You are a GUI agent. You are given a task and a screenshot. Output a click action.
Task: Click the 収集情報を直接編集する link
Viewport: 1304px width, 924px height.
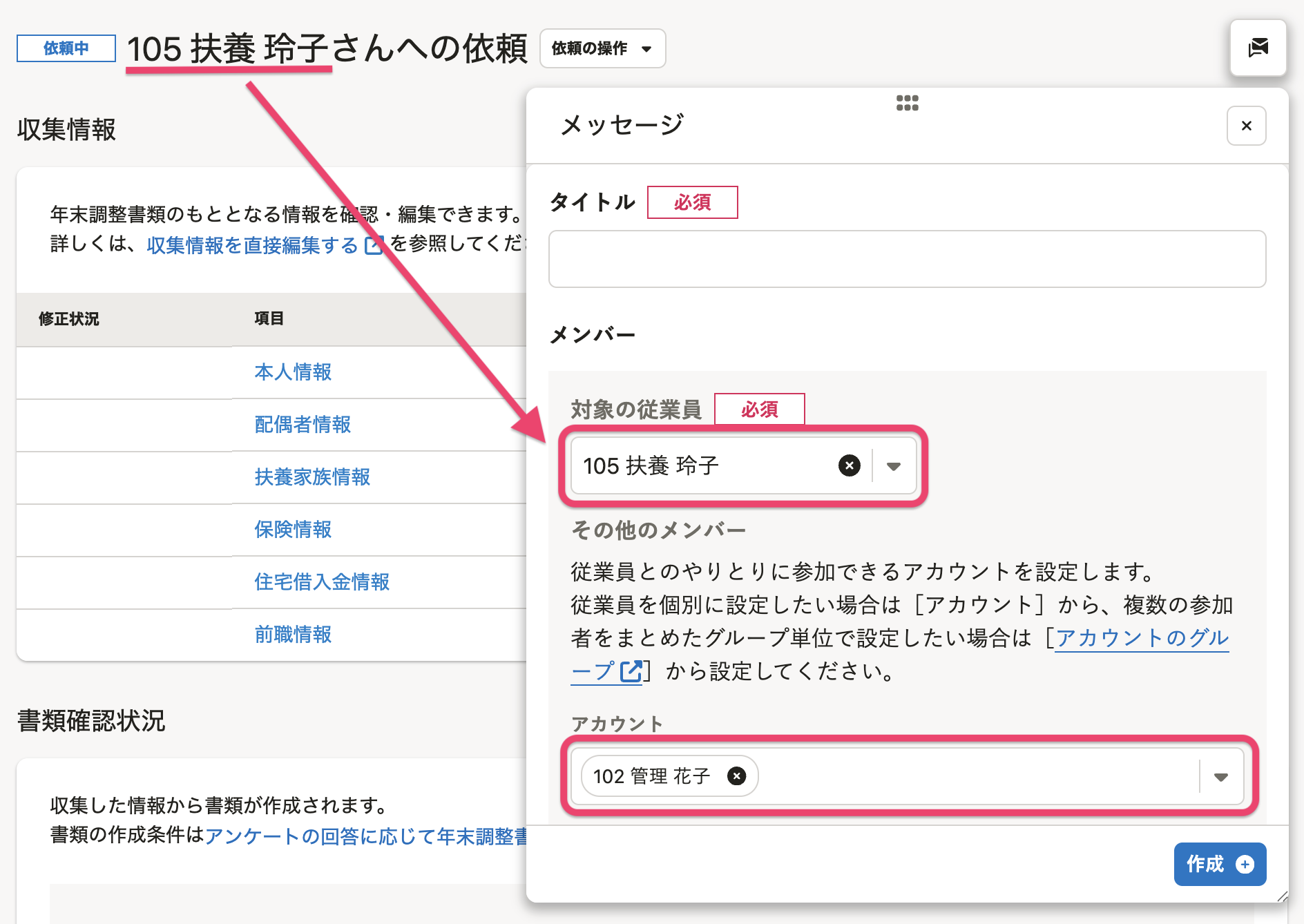coord(252,245)
